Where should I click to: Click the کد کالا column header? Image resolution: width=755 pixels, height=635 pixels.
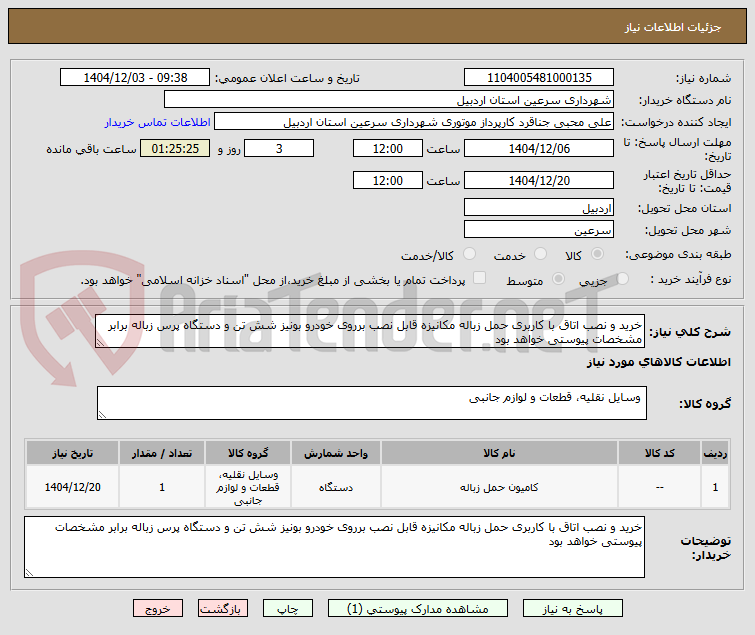coord(659,453)
